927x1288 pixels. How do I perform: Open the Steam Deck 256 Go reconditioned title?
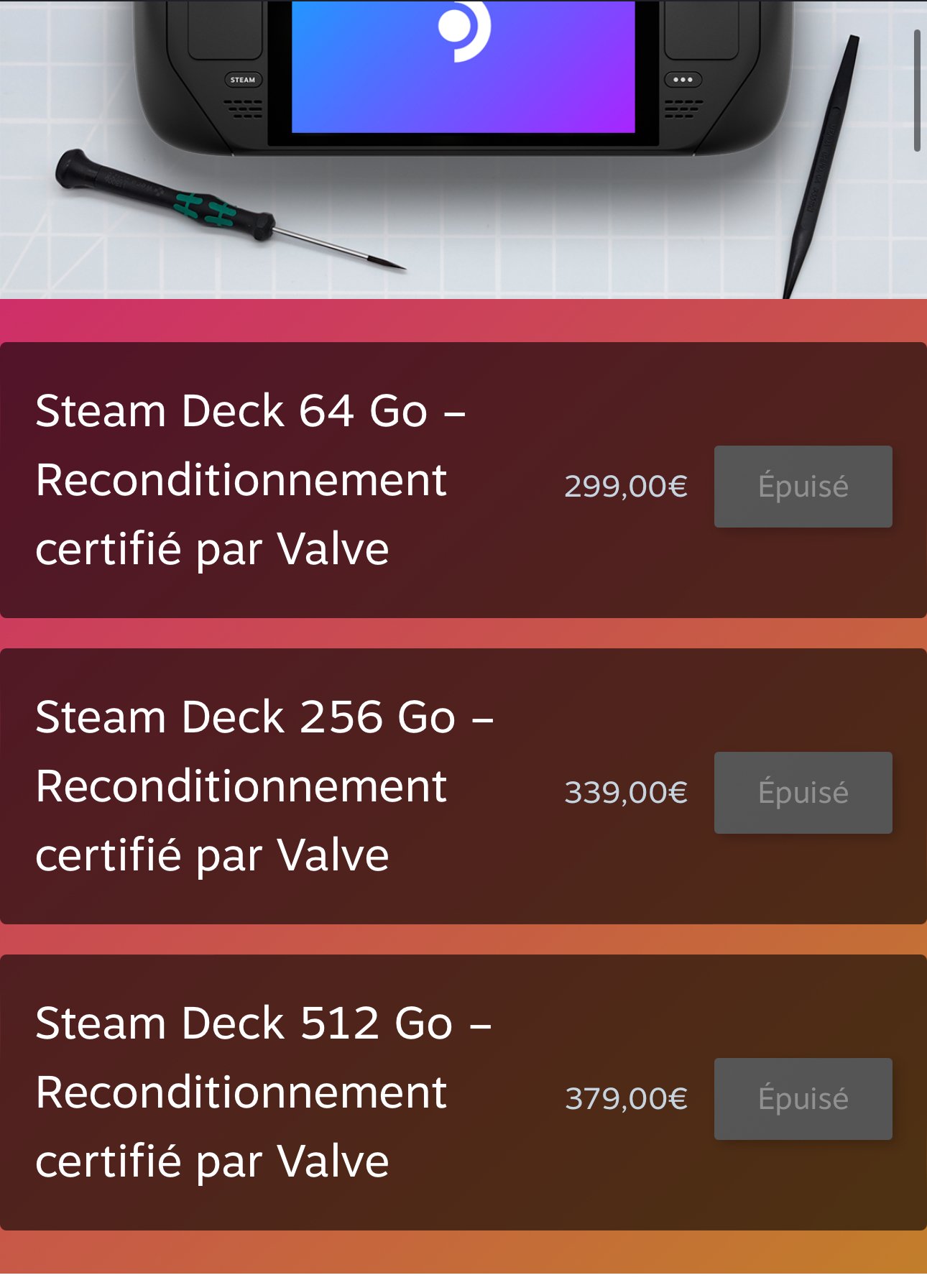click(264, 786)
